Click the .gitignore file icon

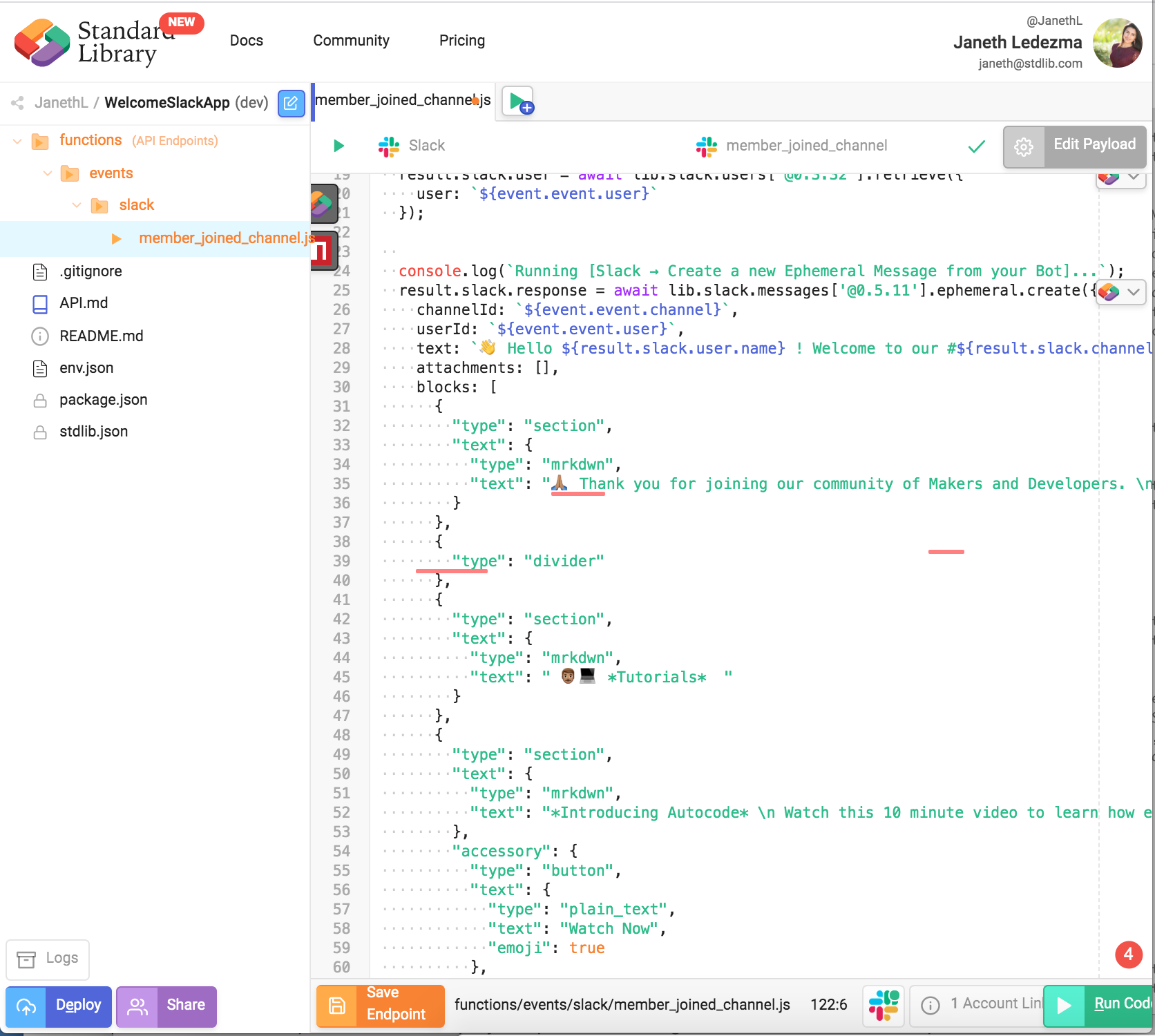[40, 272]
